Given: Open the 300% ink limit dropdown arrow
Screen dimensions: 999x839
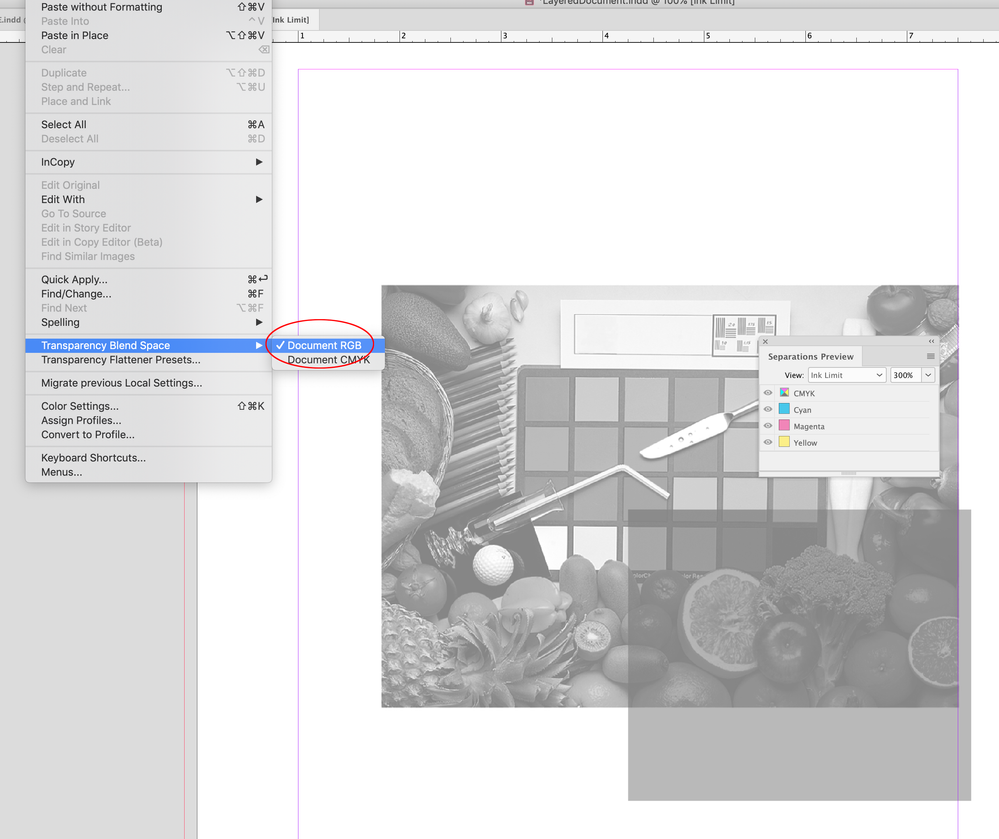Looking at the screenshot, I should pyautogui.click(x=928, y=375).
